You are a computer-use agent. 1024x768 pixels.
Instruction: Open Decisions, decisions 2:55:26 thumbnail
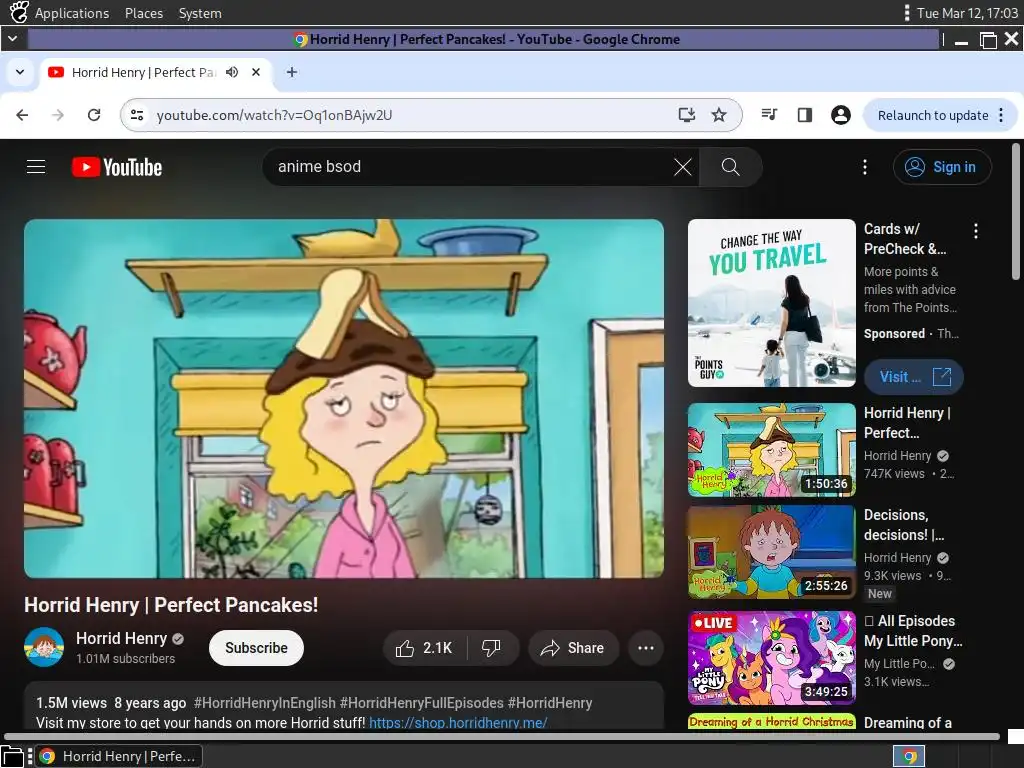(x=771, y=552)
